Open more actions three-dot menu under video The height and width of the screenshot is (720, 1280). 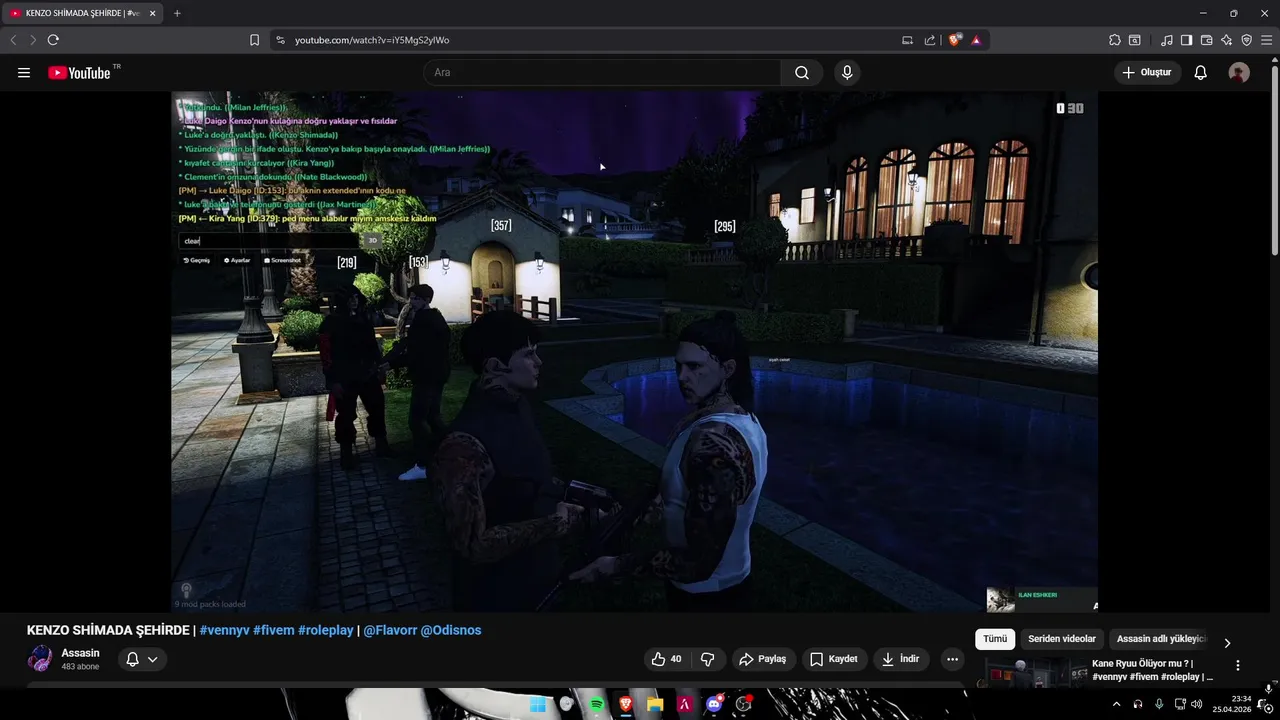[952, 659]
